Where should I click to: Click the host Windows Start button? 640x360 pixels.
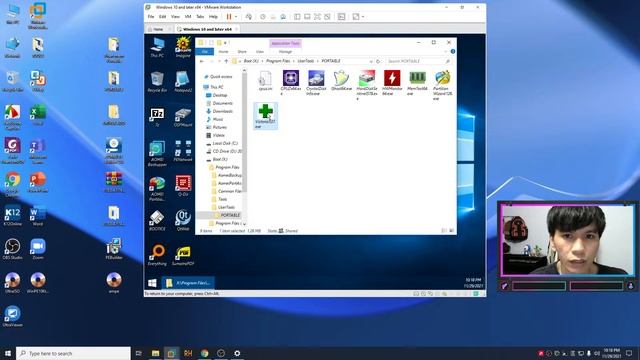click(x=8, y=353)
